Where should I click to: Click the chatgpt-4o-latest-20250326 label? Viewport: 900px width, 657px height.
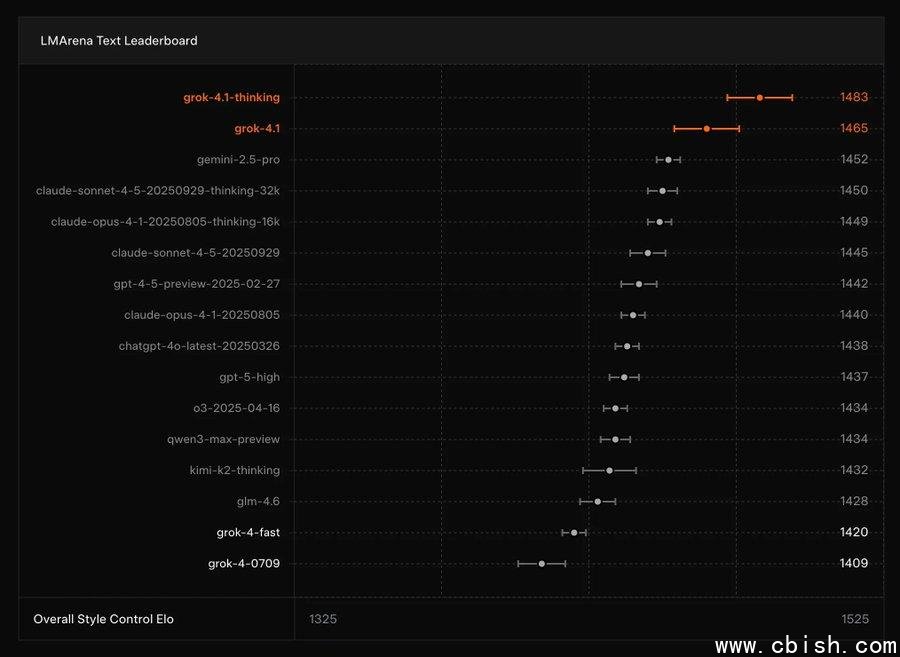point(199,346)
